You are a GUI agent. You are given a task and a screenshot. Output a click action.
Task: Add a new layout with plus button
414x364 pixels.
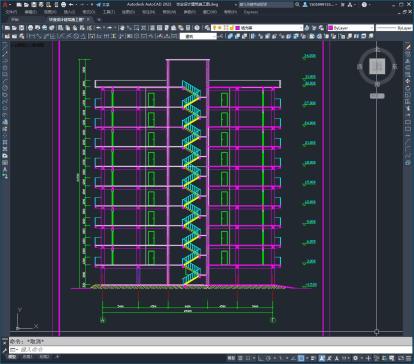point(57,357)
